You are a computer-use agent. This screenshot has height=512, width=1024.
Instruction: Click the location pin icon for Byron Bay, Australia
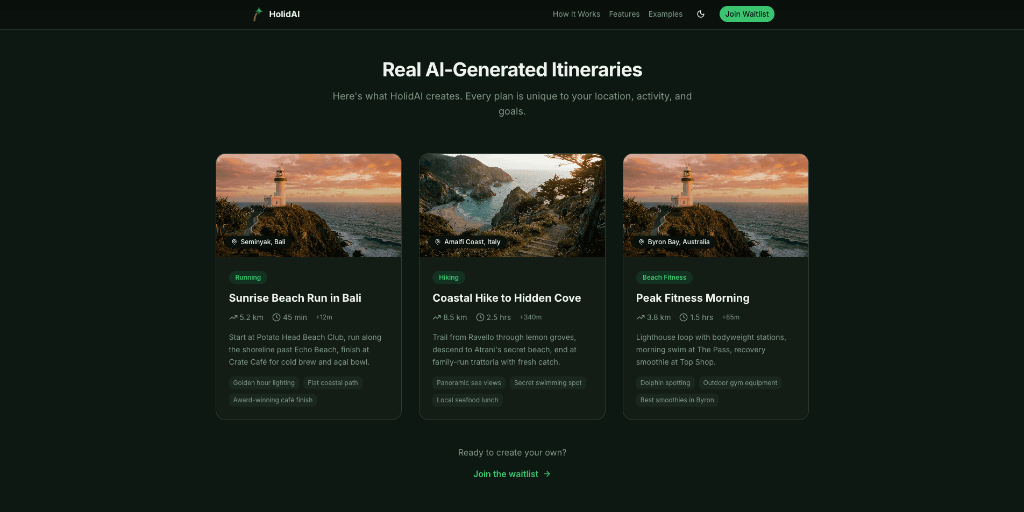tap(641, 242)
